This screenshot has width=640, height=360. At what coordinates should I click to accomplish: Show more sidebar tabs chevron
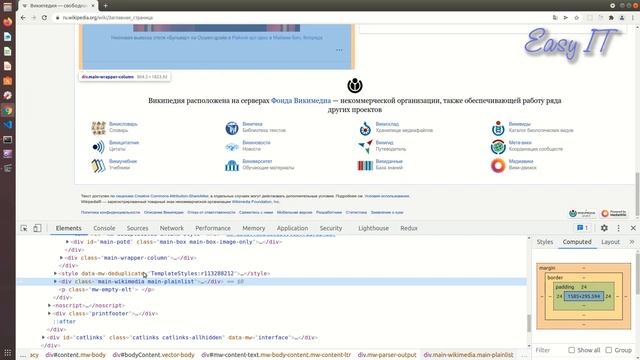631,242
